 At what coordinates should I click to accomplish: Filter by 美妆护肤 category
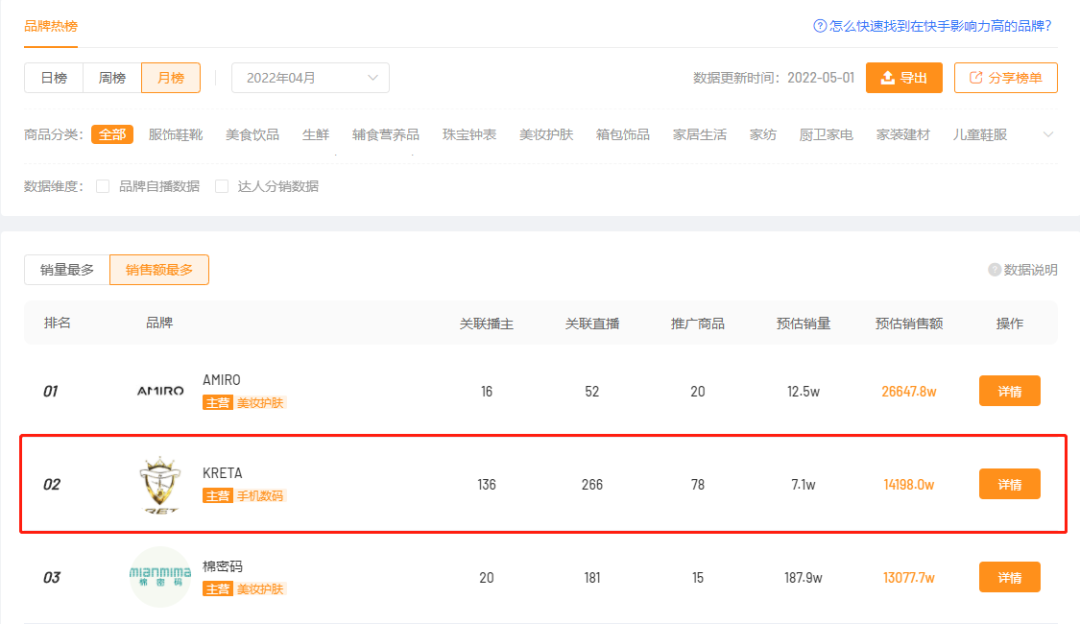(546, 135)
